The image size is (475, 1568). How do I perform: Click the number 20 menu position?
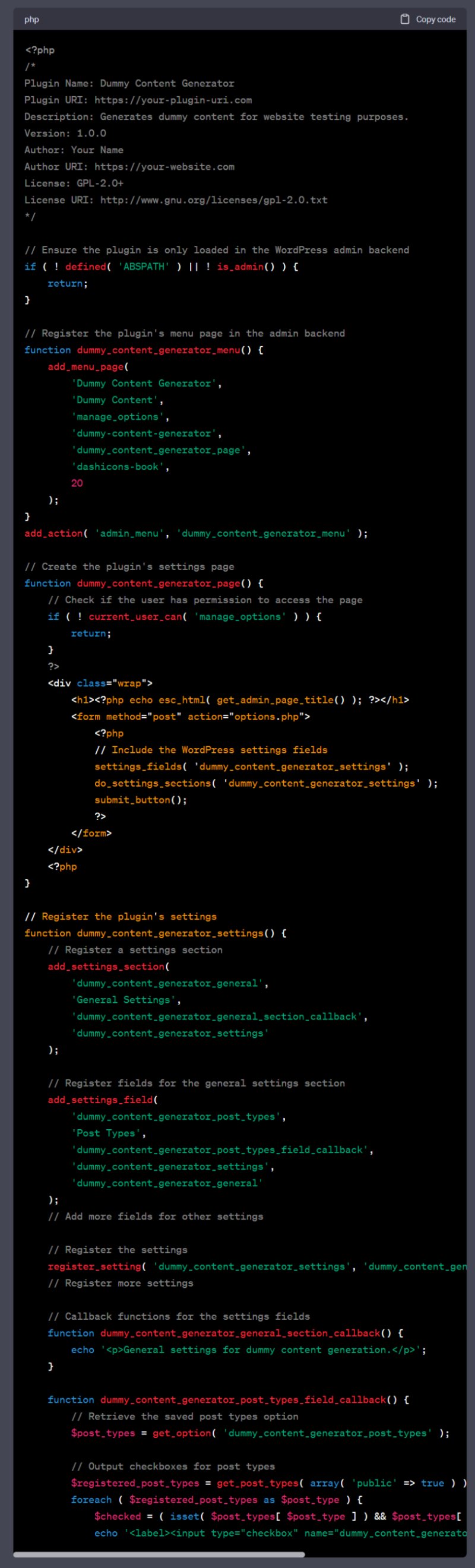[x=77, y=483]
